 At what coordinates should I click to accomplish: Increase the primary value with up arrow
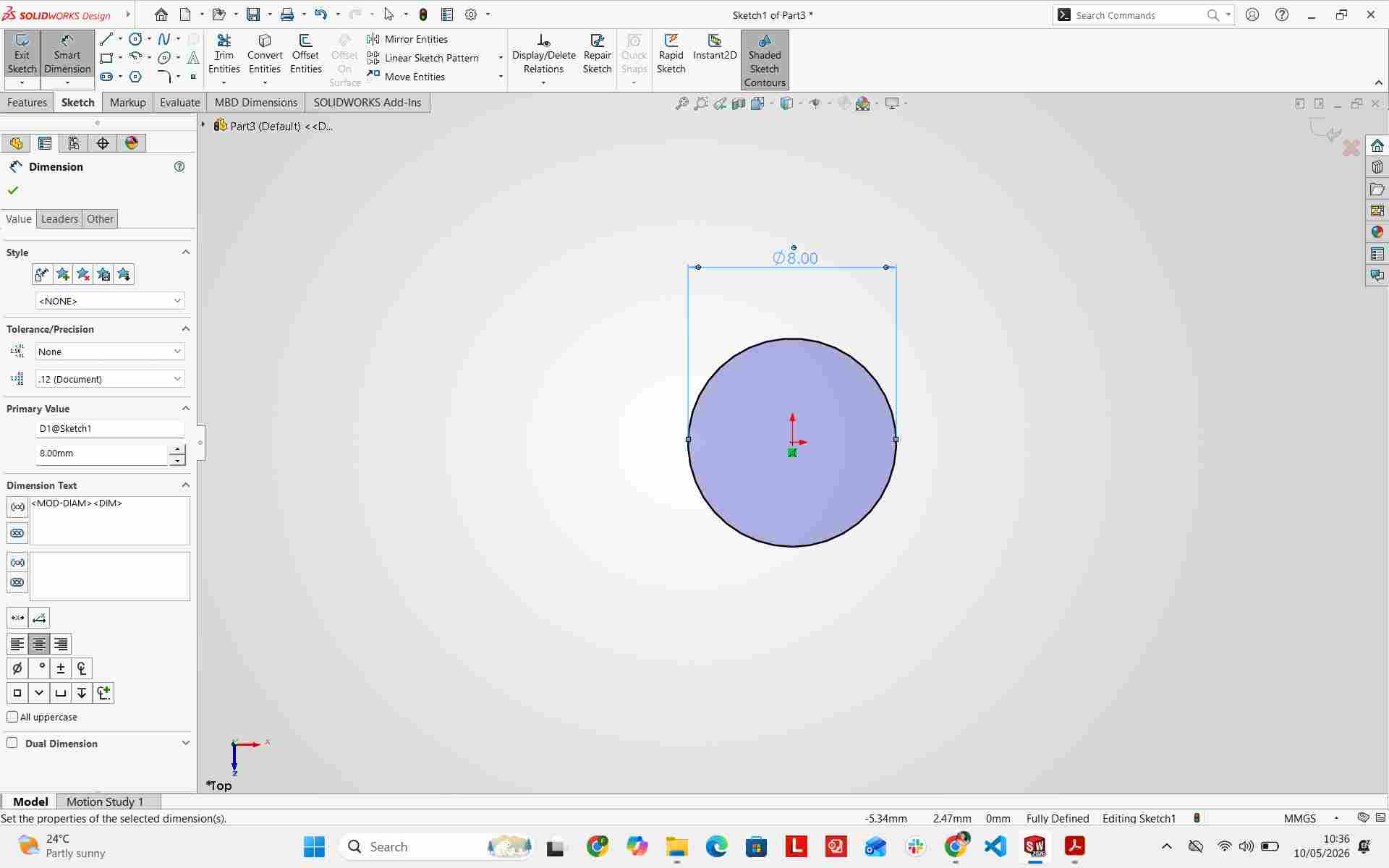[x=177, y=449]
